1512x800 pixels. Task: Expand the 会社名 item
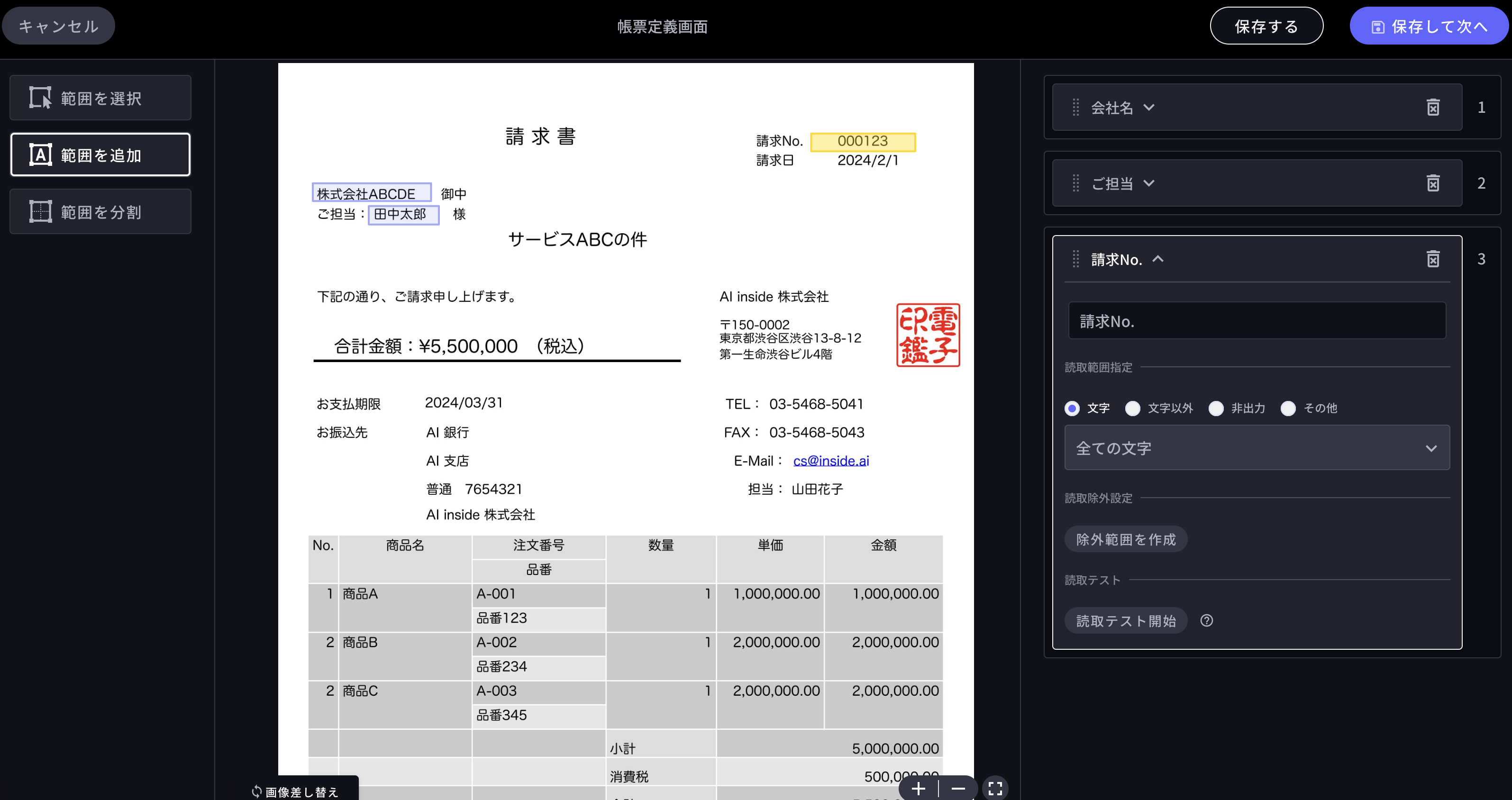(x=1148, y=108)
